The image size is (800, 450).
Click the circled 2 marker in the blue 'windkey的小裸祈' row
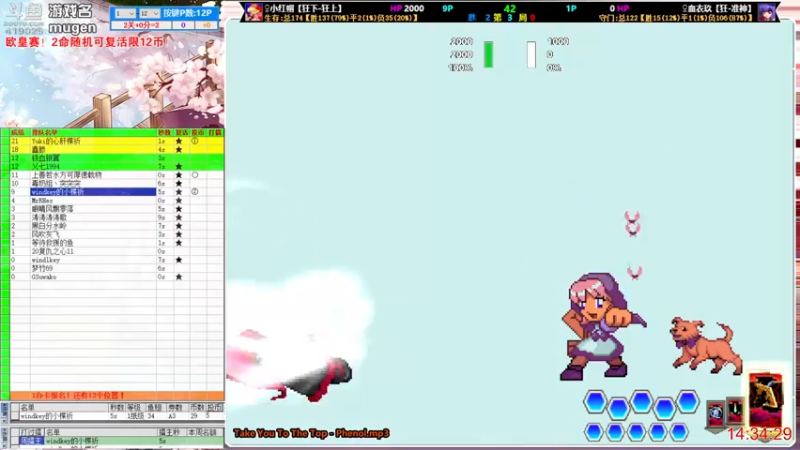(x=194, y=192)
